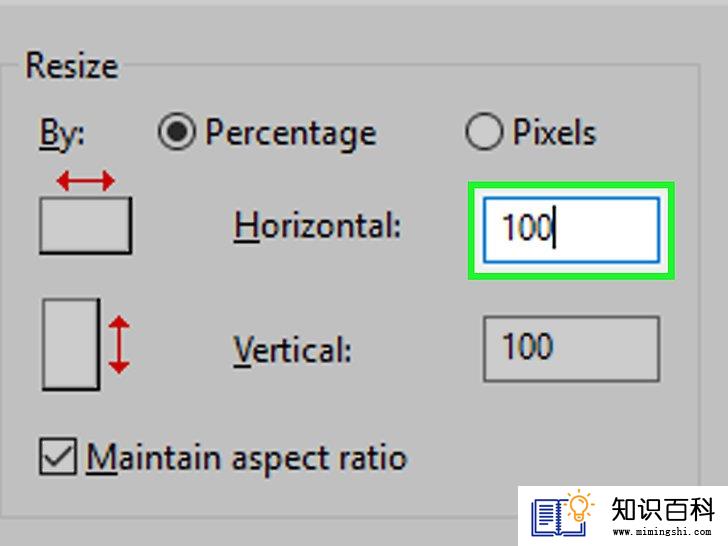Click the 知识百科 watermark text
728x546 pixels.
[x=660, y=508]
